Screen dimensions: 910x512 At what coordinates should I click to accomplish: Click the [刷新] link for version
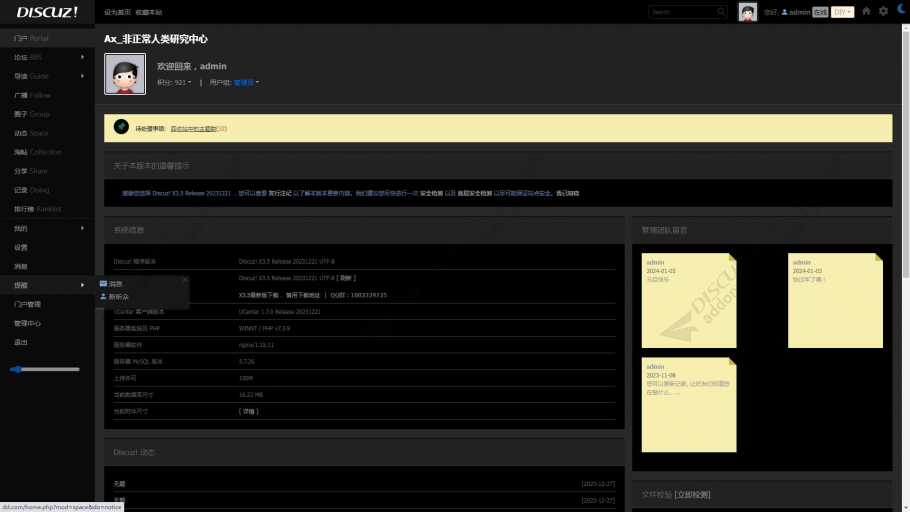pos(346,278)
